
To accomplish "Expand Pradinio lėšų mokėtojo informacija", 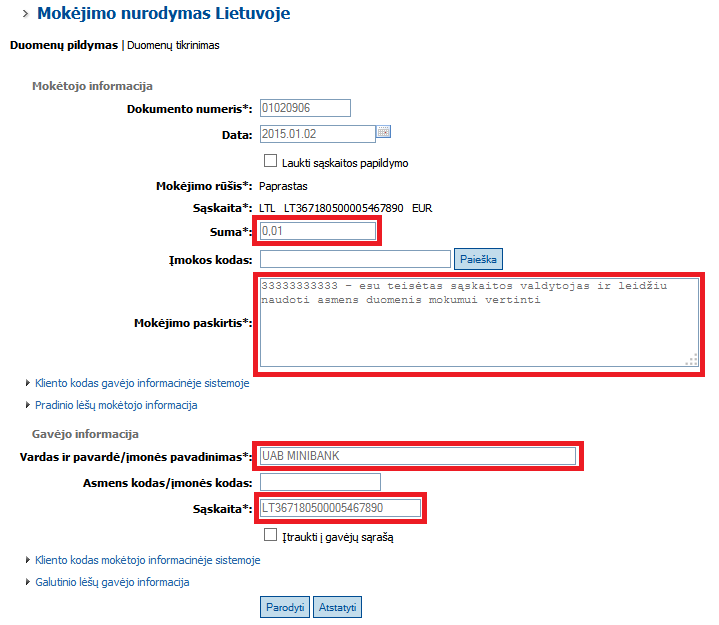I will [116, 405].
